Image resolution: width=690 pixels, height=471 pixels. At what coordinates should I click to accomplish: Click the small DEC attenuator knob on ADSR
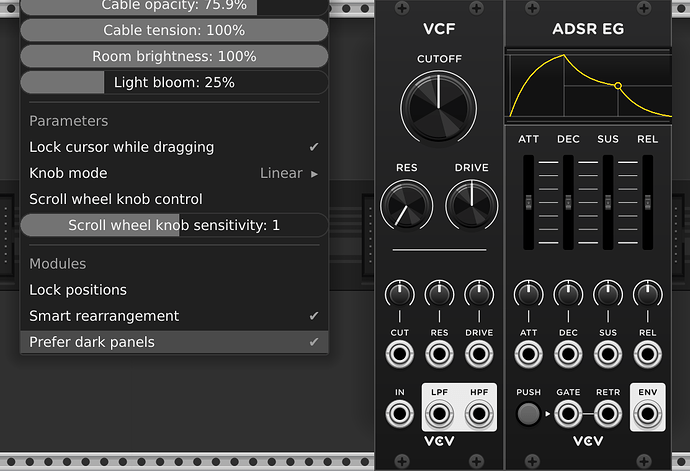[568, 294]
